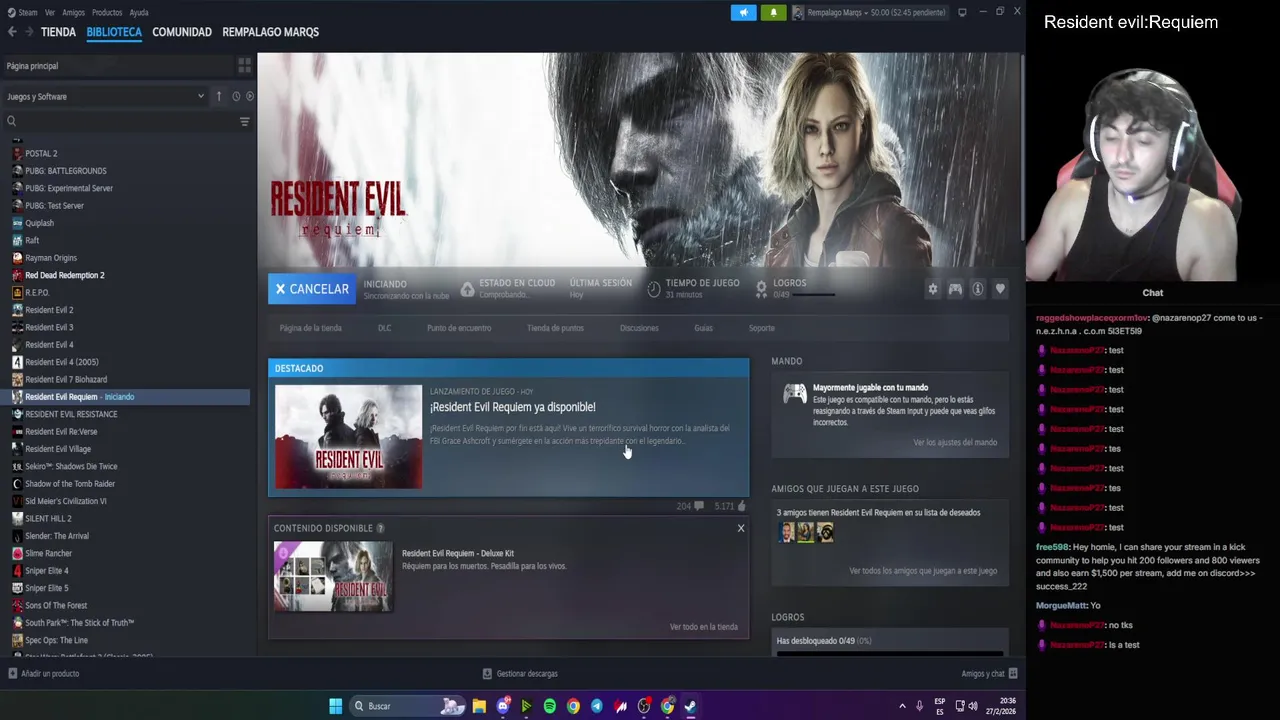1280x720 pixels.
Task: Expand the Juegos y Software dropdown
Action: coord(105,96)
